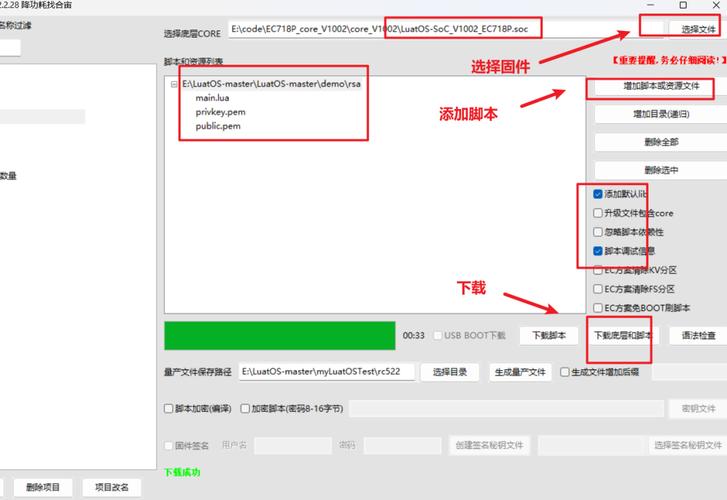Enable EC方案清除KV分区 checkbox
The image size is (727, 500).
[x=598, y=270]
